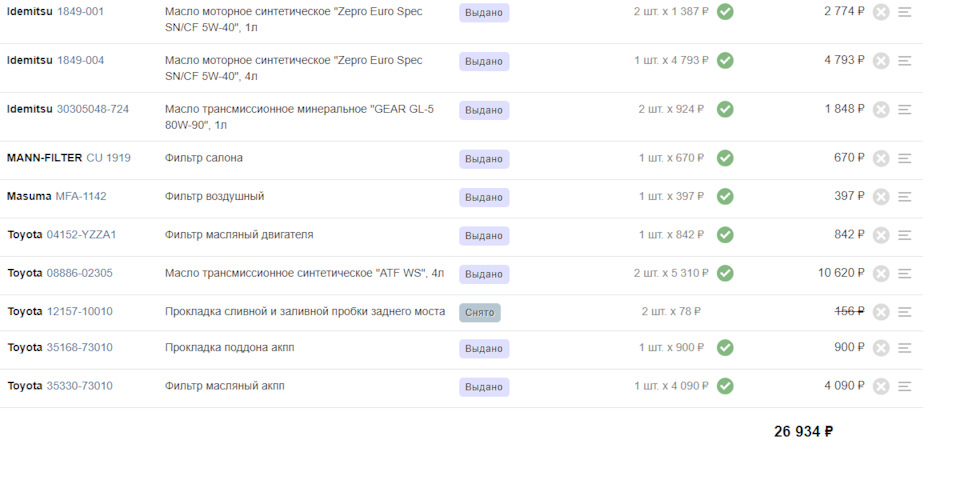Click the remove icon for Idemitsu 30305048-724 row

[880, 110]
